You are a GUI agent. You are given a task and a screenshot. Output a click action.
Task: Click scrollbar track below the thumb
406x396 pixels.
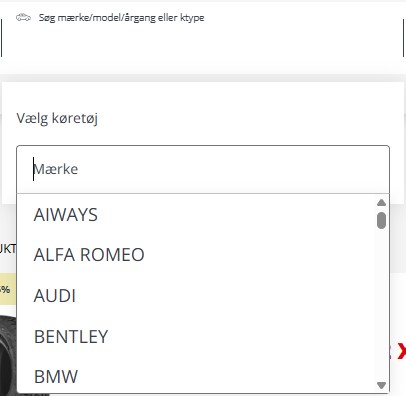(x=381, y=305)
